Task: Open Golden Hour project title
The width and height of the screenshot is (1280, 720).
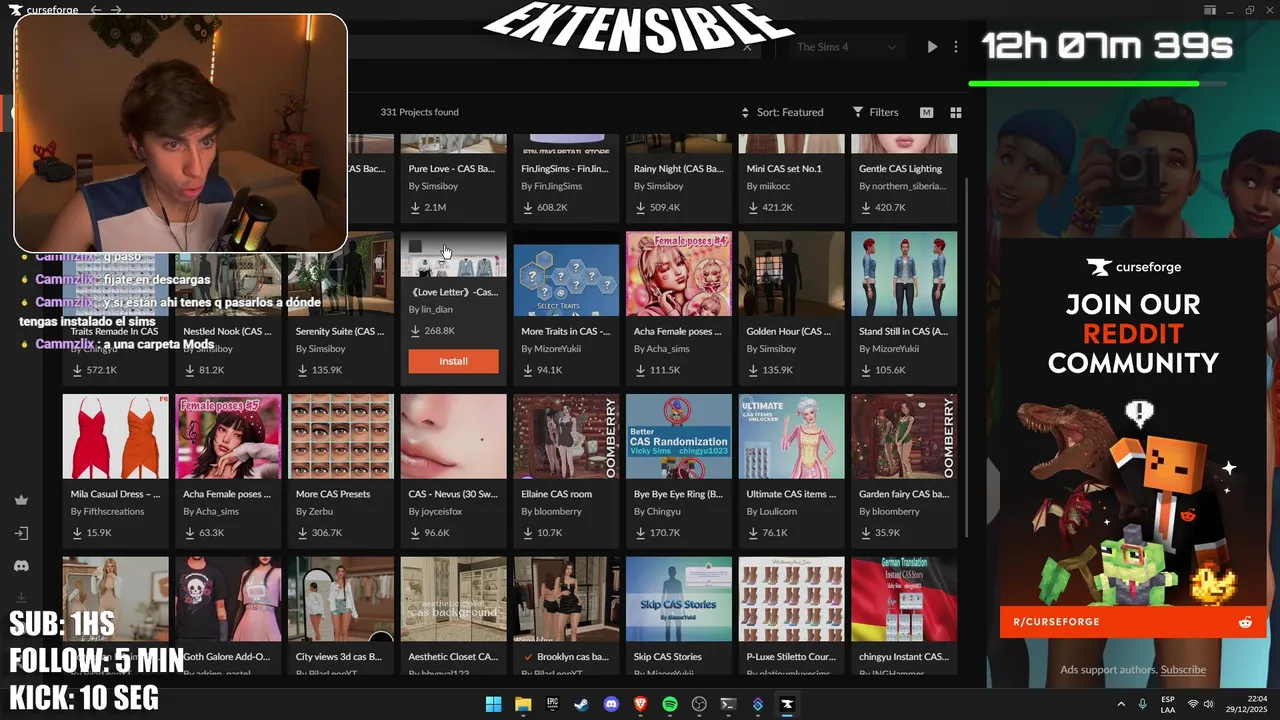Action: (x=789, y=331)
